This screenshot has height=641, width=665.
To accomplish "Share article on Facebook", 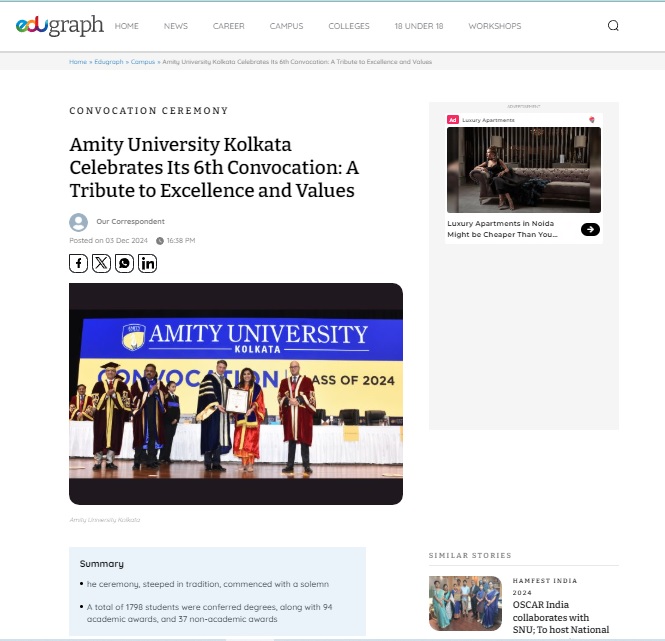I will pos(78,263).
